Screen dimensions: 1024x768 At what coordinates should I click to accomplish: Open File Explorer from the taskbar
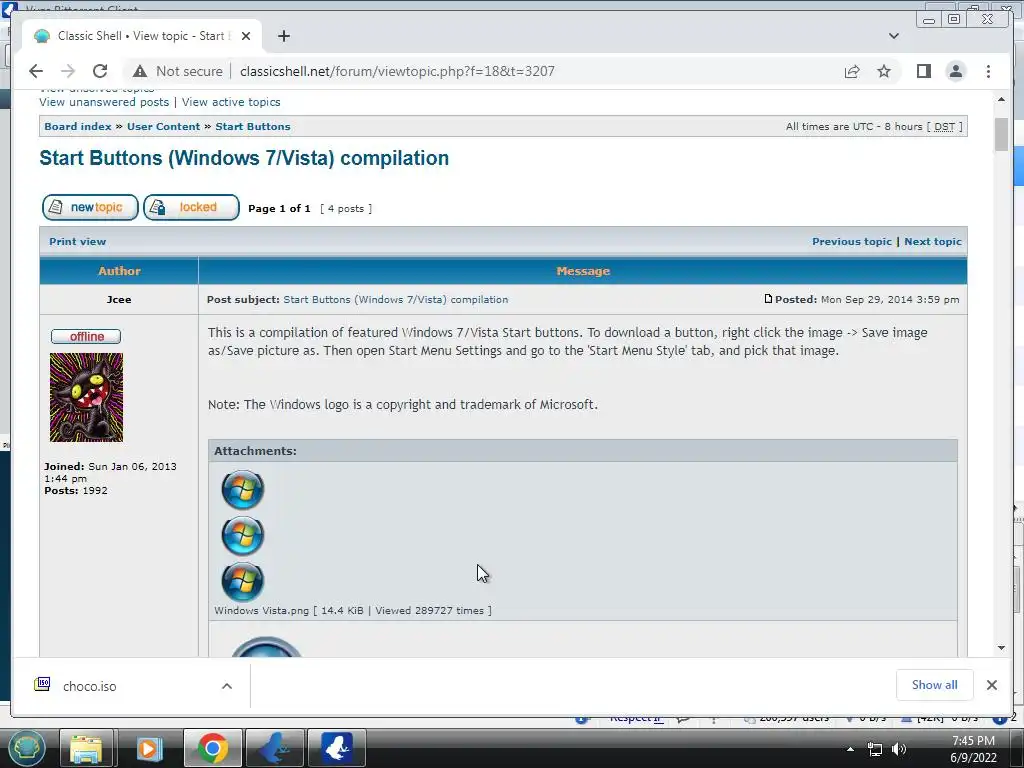(86, 748)
